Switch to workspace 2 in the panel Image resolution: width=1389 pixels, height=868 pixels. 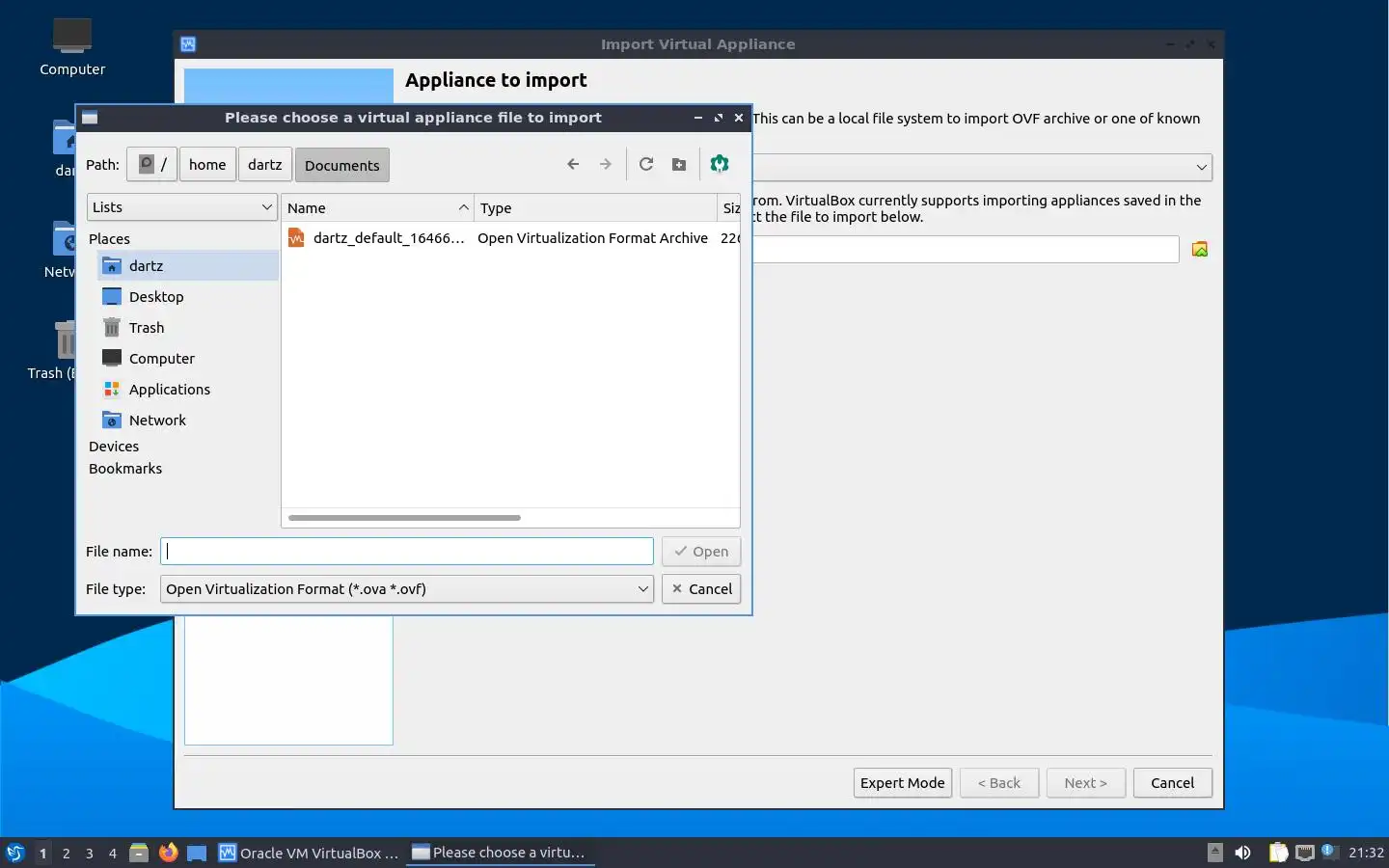pyautogui.click(x=66, y=854)
